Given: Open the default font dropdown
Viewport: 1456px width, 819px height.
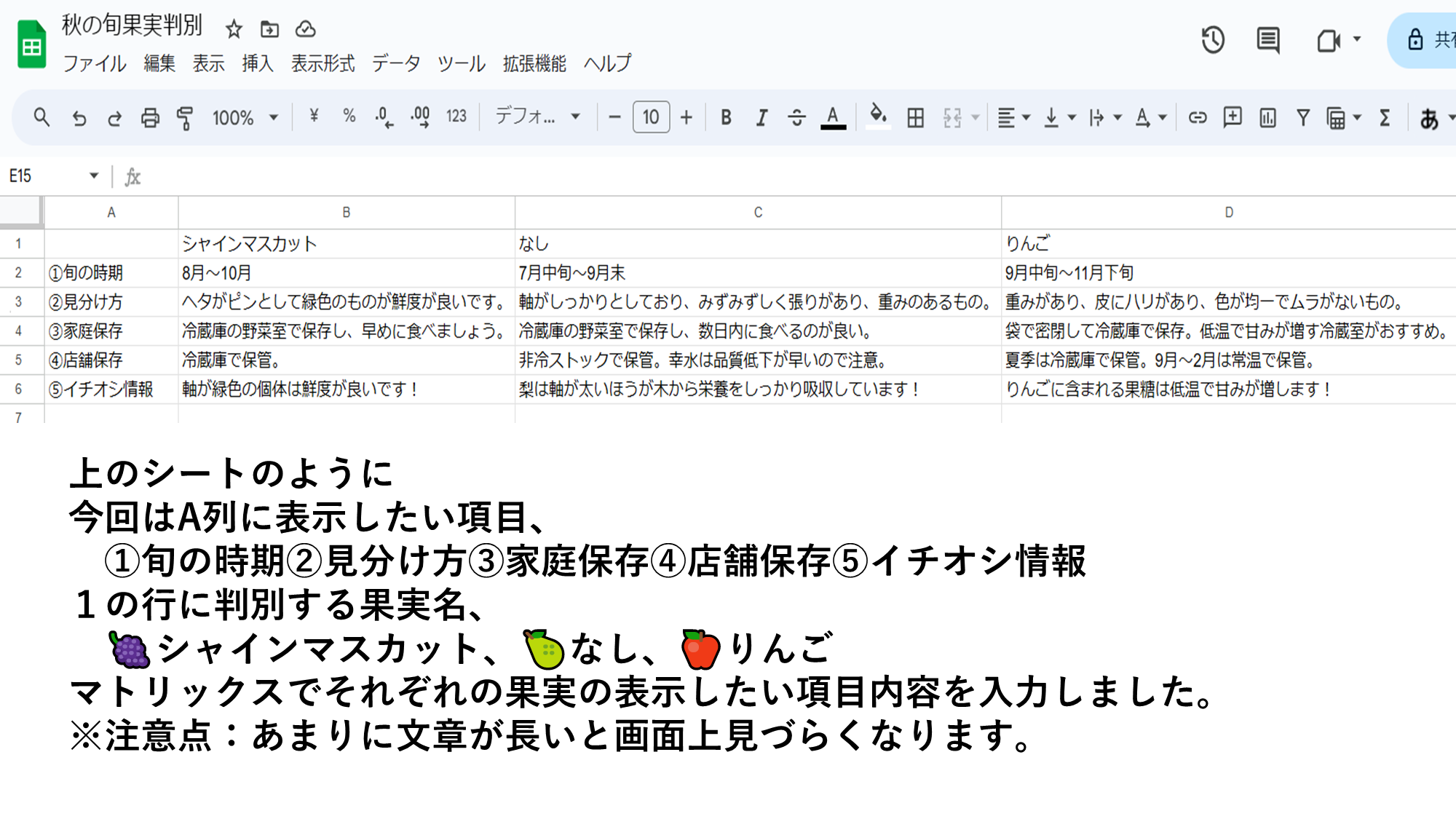Looking at the screenshot, I should (537, 116).
